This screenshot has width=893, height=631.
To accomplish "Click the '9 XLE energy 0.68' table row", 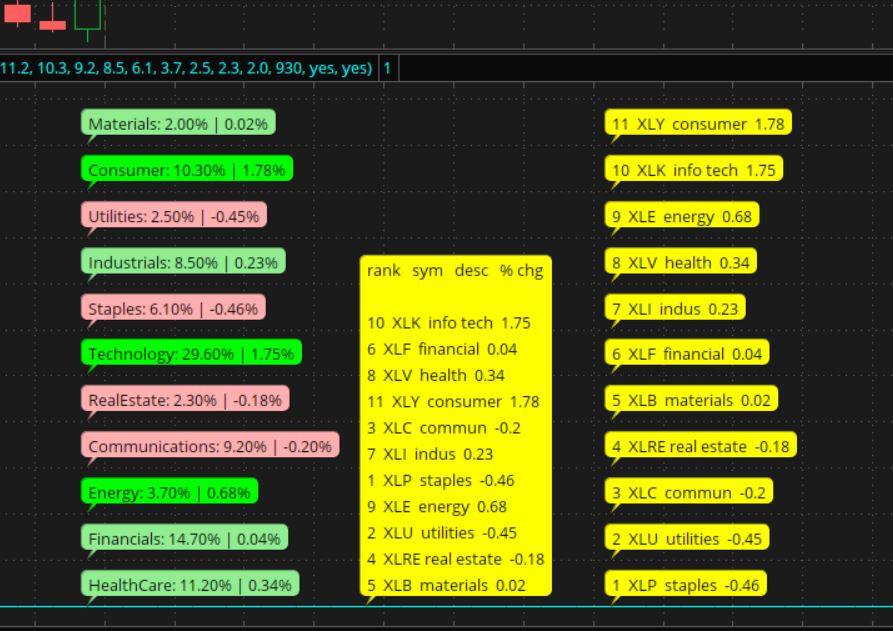I will click(437, 506).
